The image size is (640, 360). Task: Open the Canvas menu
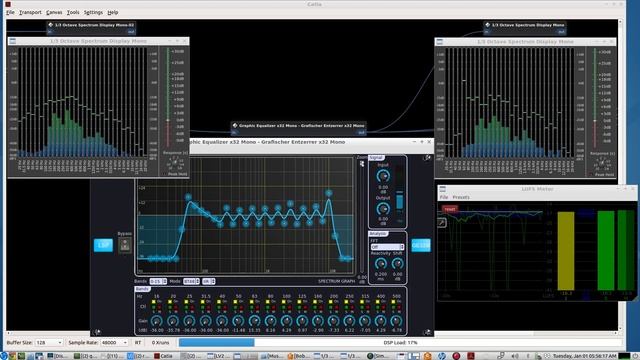pos(54,12)
